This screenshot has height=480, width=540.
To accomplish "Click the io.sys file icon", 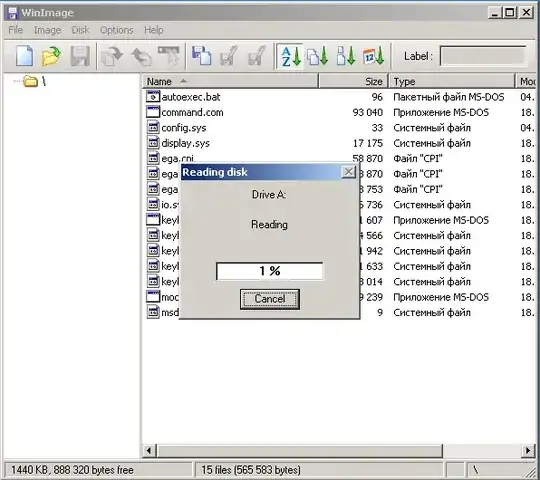I will pyautogui.click(x=153, y=204).
